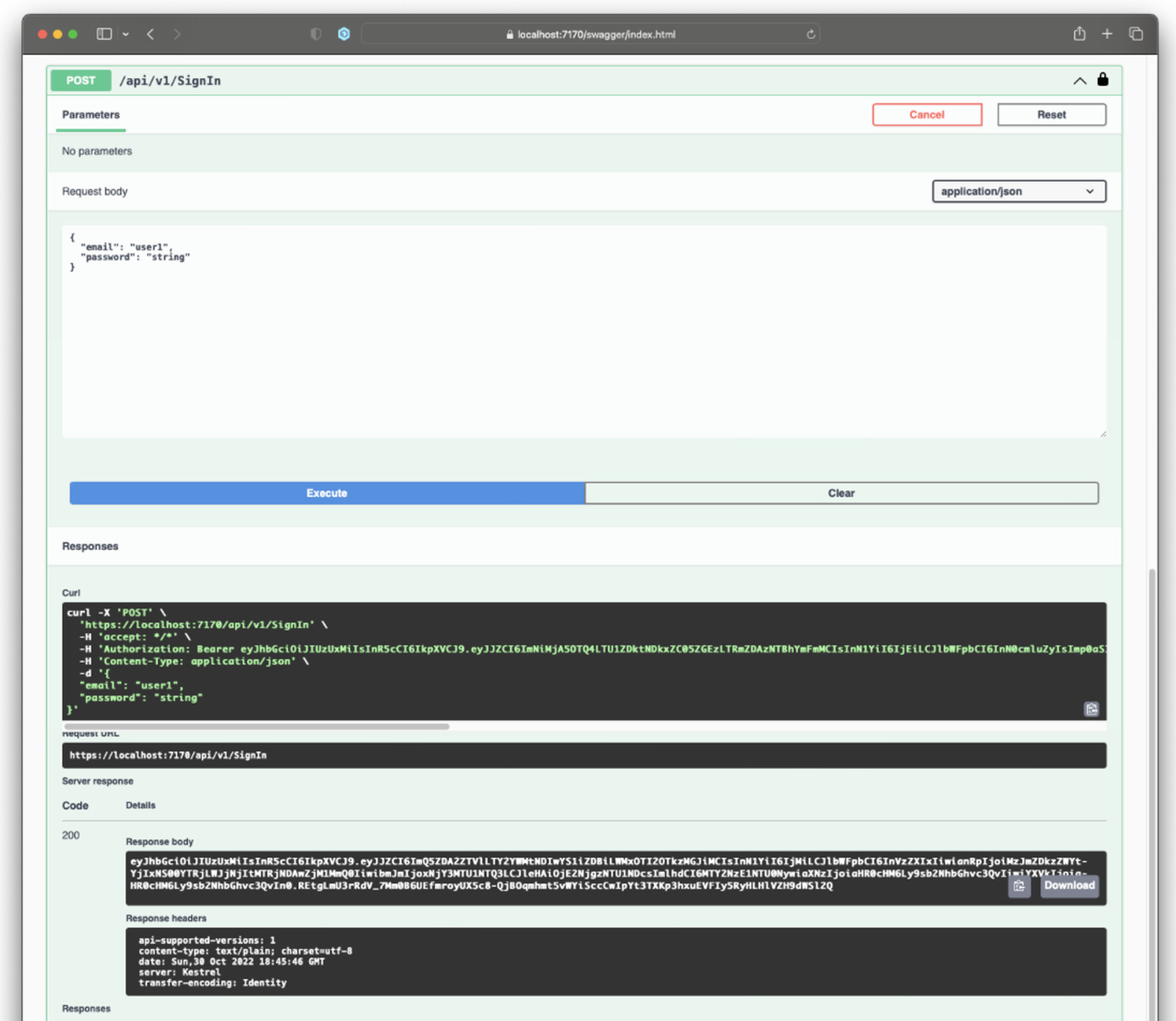Download the response body

pos(1069,886)
